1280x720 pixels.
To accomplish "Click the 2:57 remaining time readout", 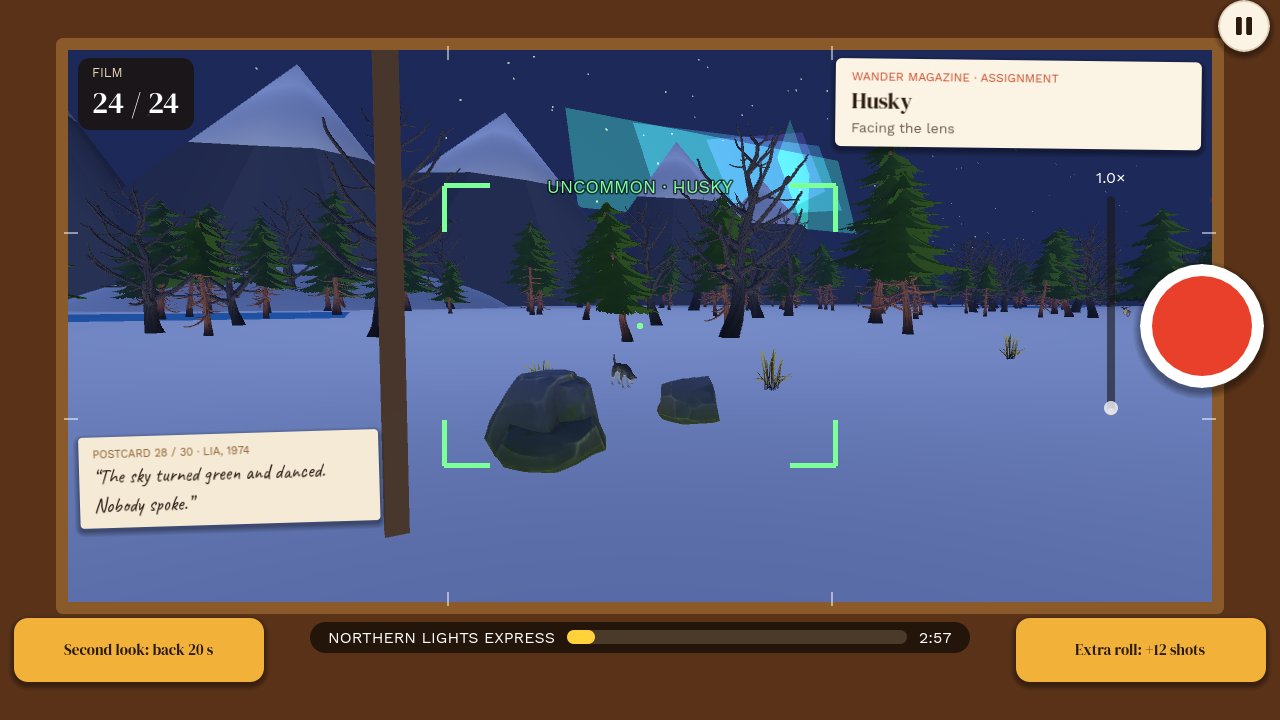I will [935, 637].
